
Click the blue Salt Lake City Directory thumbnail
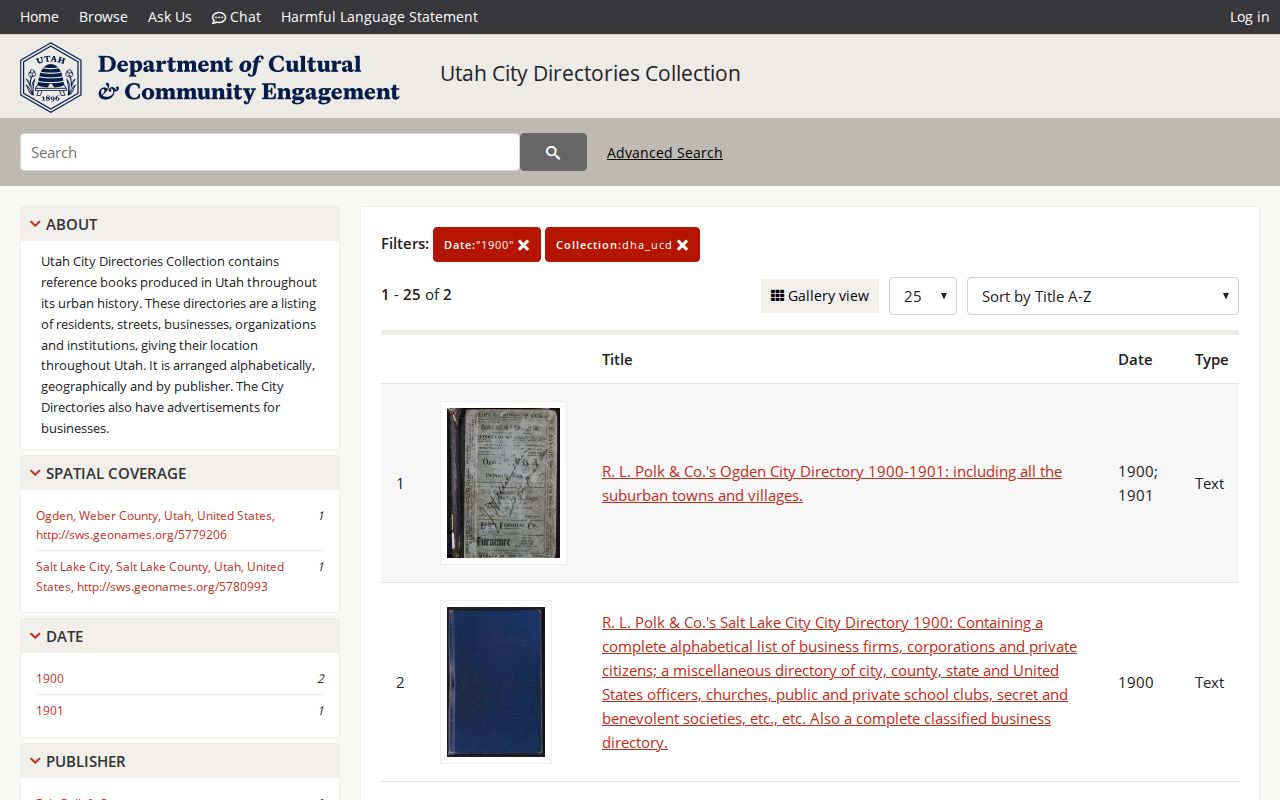(496, 682)
